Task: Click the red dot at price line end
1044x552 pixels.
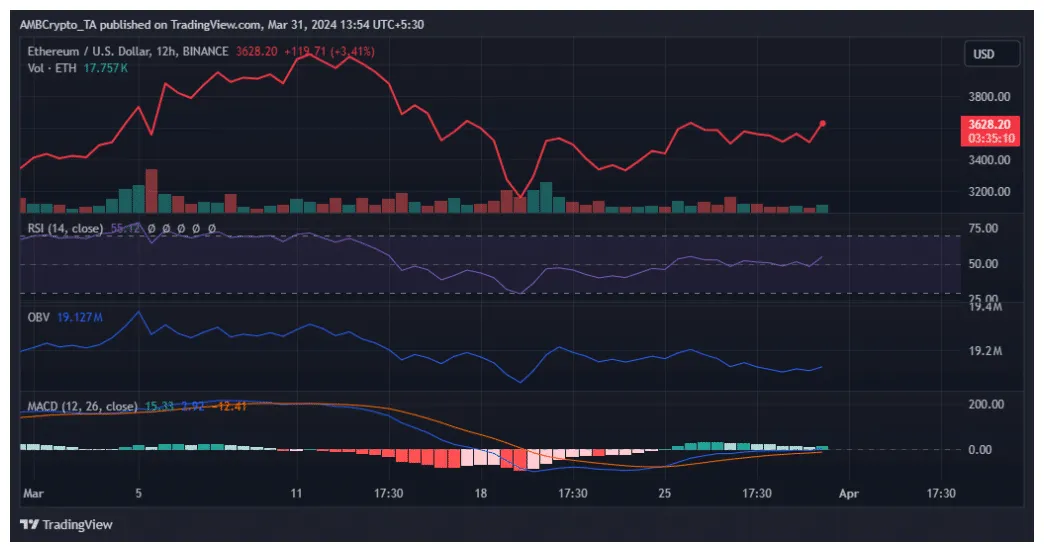Action: tap(823, 123)
